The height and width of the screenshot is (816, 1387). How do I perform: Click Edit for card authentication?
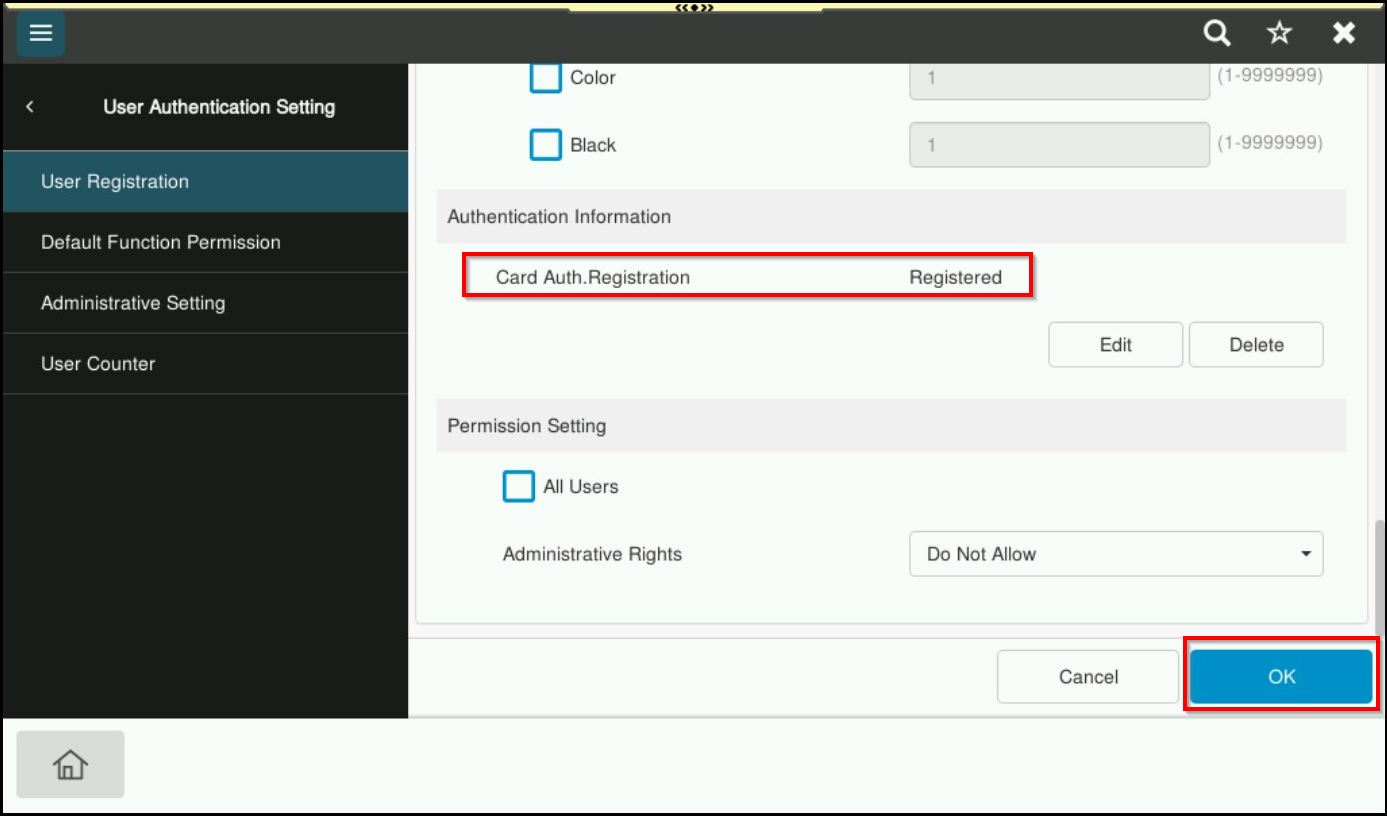[1115, 345]
